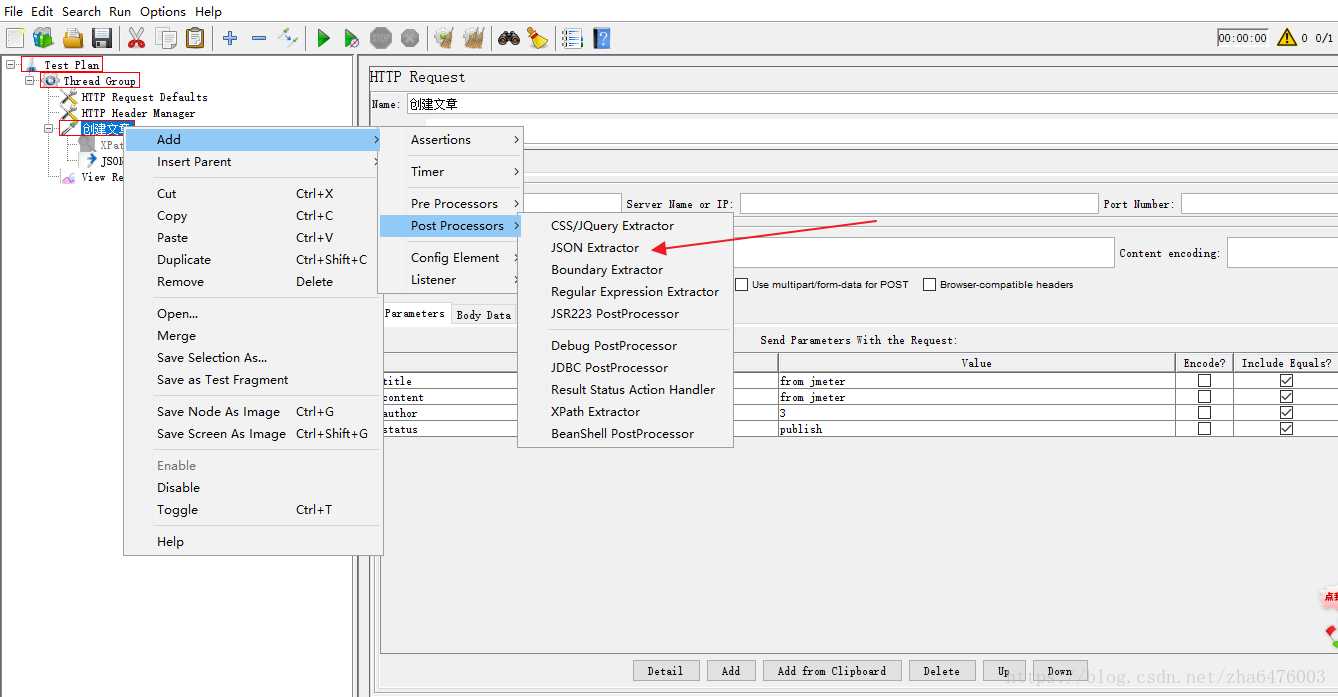Click the Up button
This screenshot has width=1338, height=697.
pyautogui.click(x=1003, y=671)
